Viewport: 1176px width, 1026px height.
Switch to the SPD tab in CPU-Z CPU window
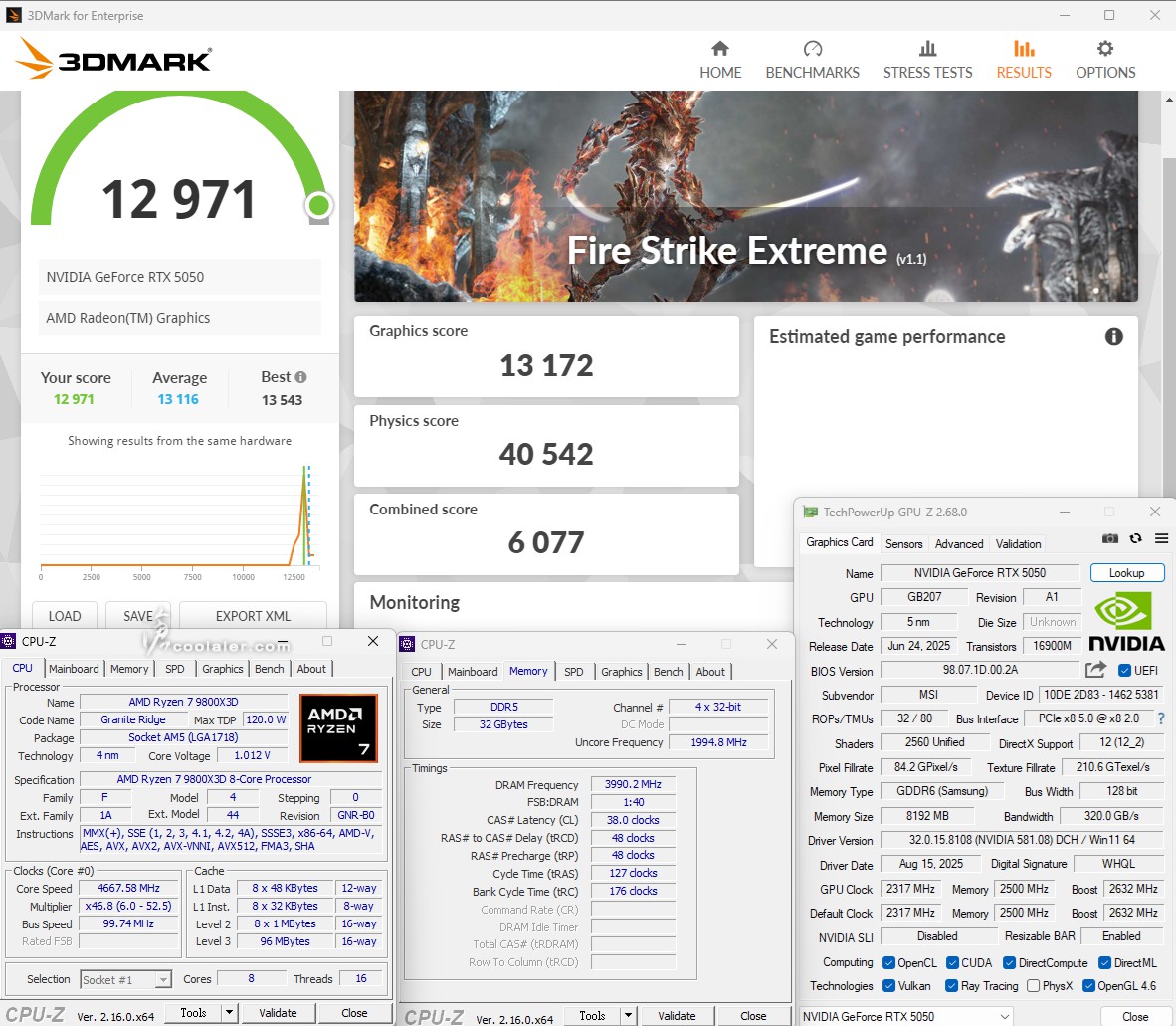click(x=175, y=669)
